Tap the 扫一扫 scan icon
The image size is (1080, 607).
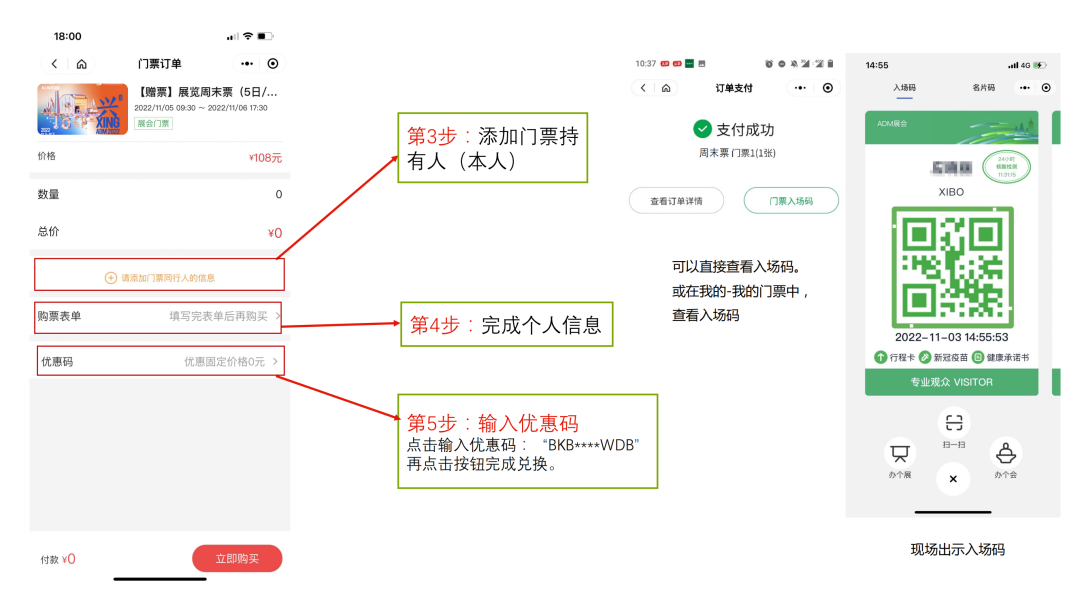click(954, 422)
